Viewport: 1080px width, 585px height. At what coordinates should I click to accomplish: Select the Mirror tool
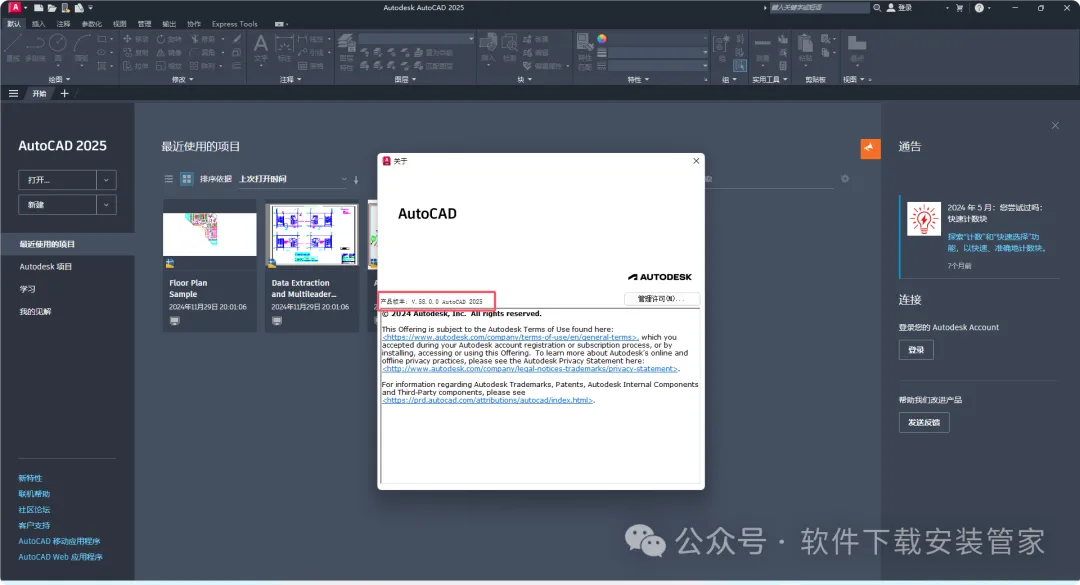pos(169,52)
